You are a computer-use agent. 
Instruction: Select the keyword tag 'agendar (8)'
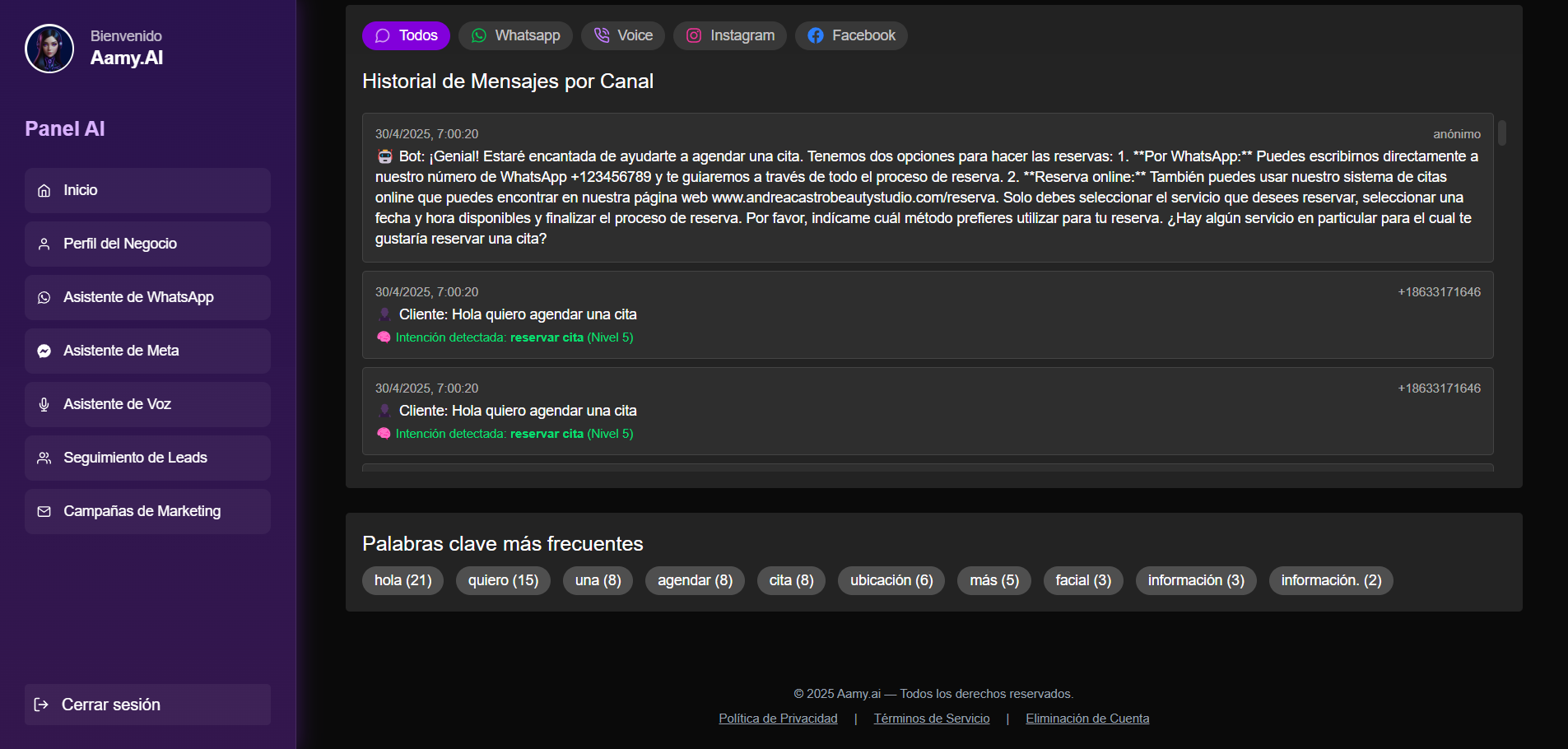click(695, 580)
